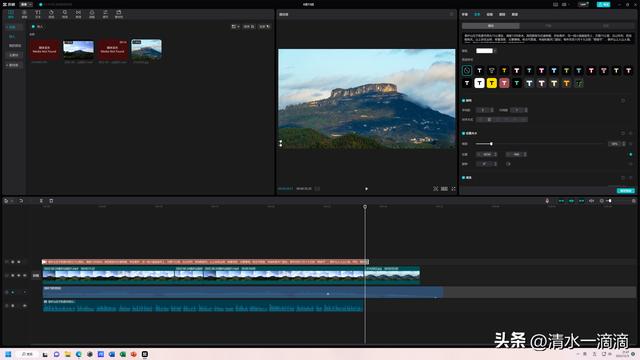This screenshot has height=360, width=640.
Task: Switch to the highlighted Text inspector tab
Action: pyautogui.click(x=477, y=14)
